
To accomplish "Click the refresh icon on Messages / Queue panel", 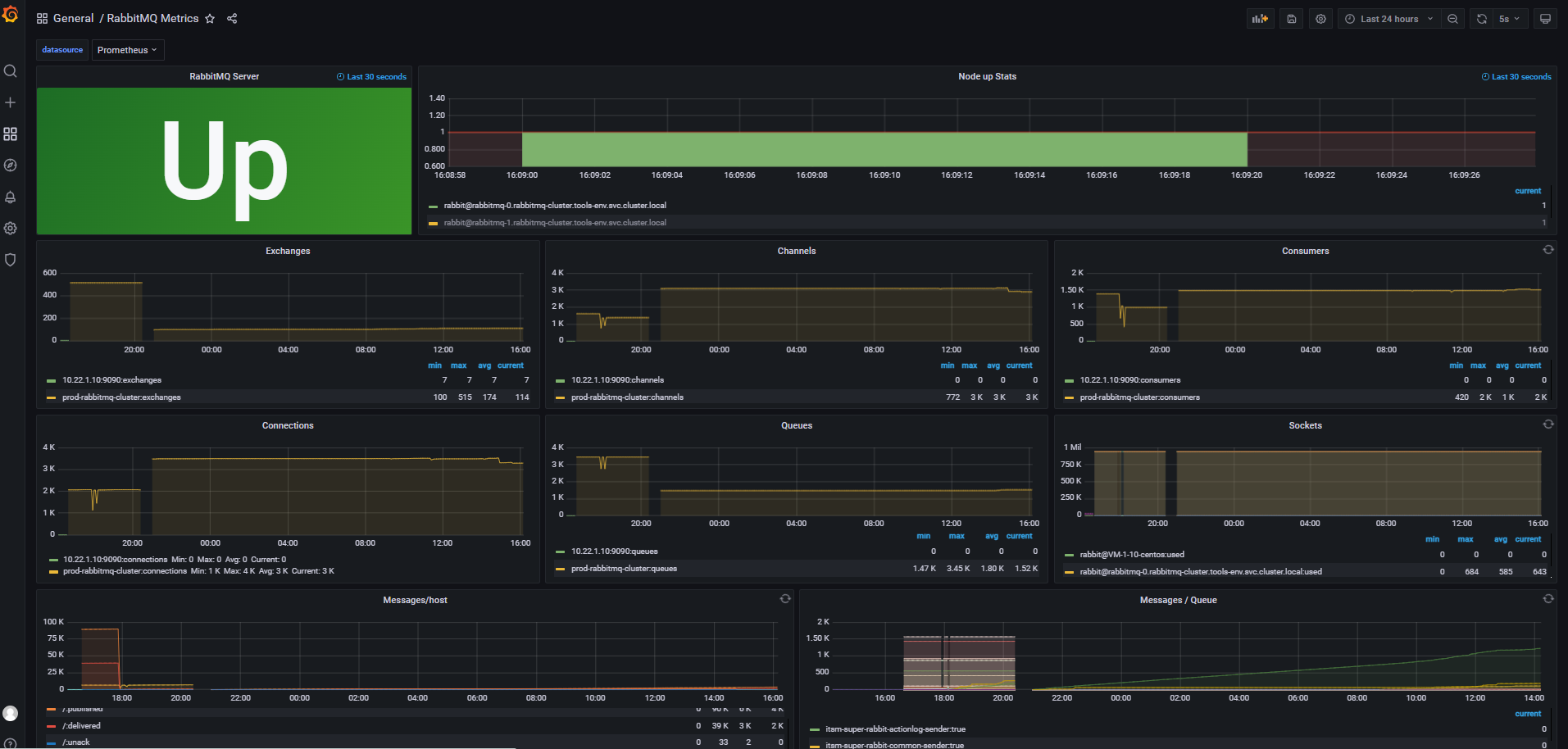I will [1548, 599].
